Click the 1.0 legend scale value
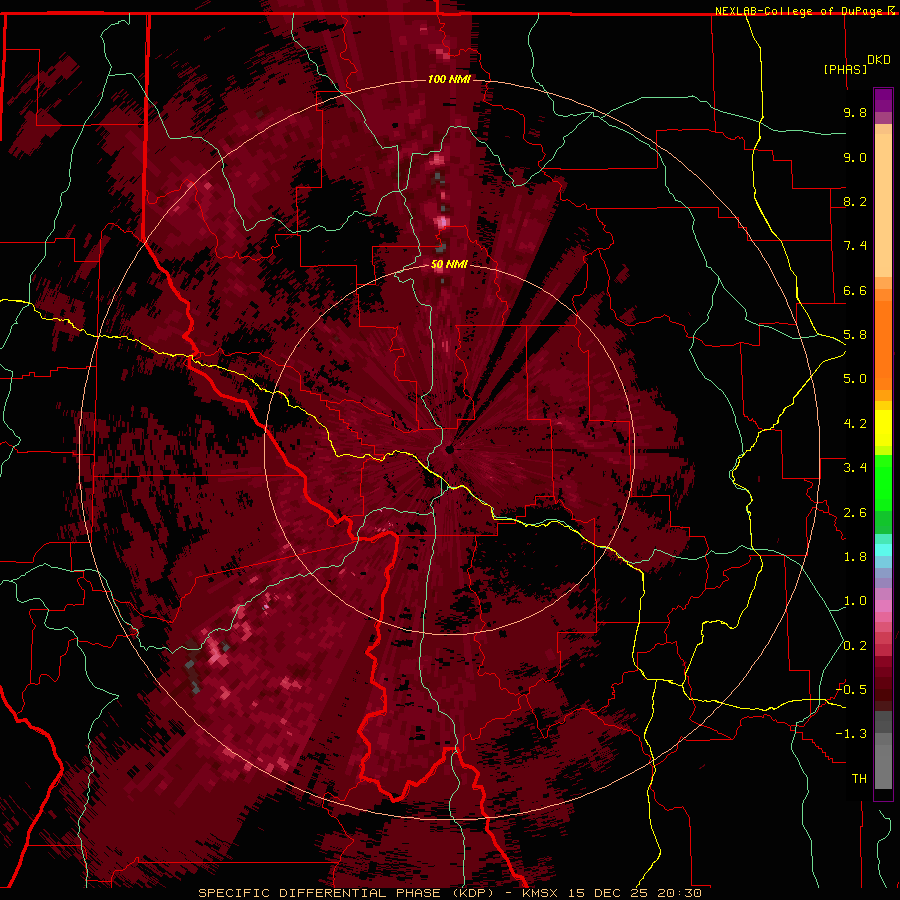 tap(855, 601)
